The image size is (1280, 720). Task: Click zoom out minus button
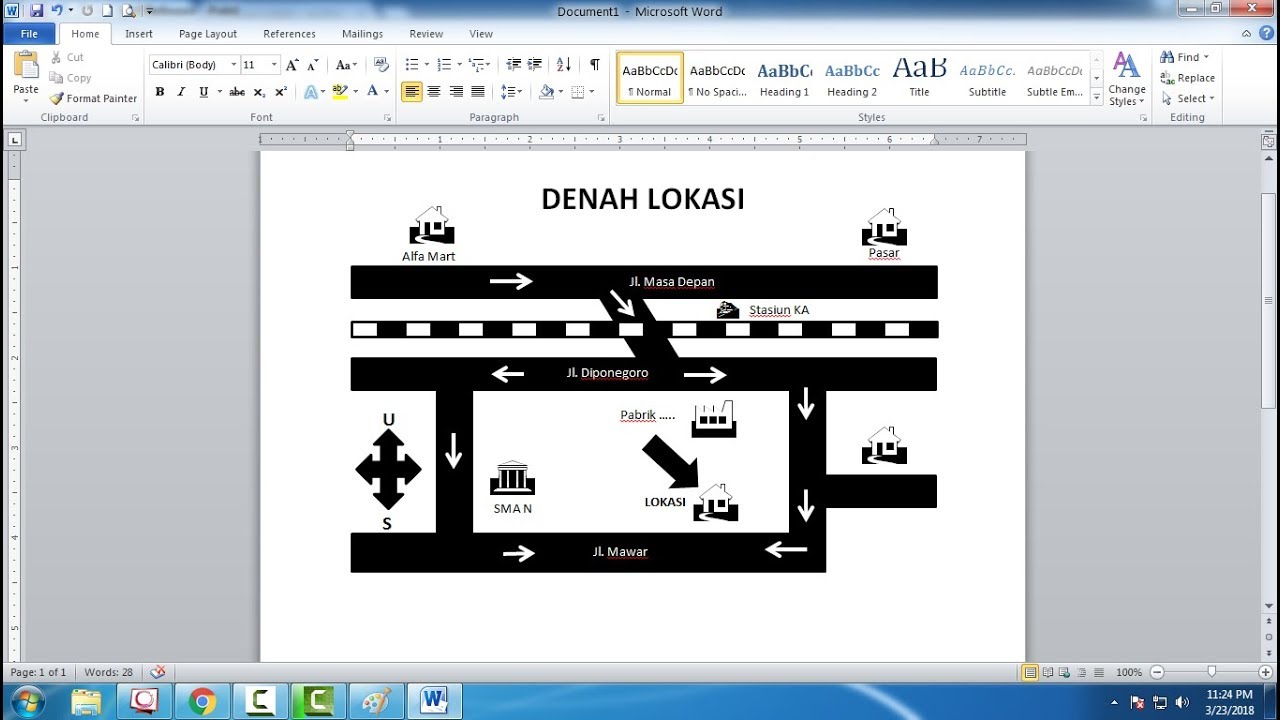(1158, 672)
